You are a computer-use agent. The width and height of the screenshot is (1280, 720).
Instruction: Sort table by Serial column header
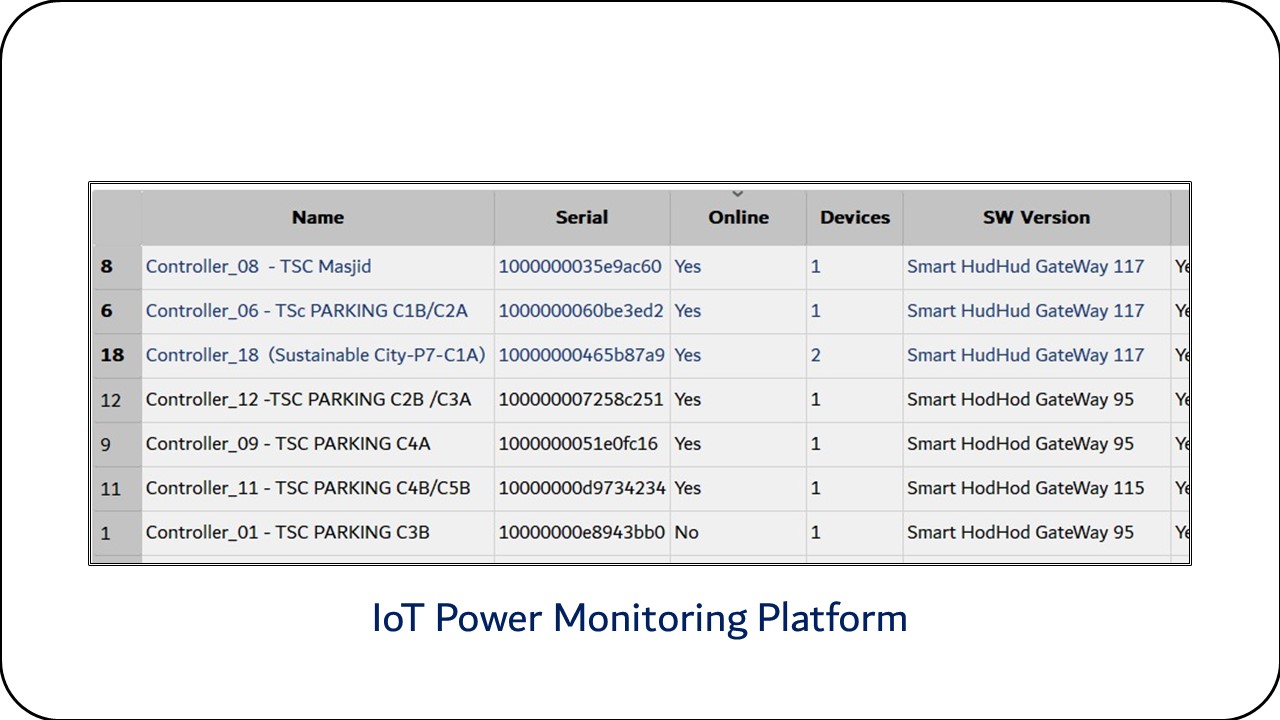[582, 218]
